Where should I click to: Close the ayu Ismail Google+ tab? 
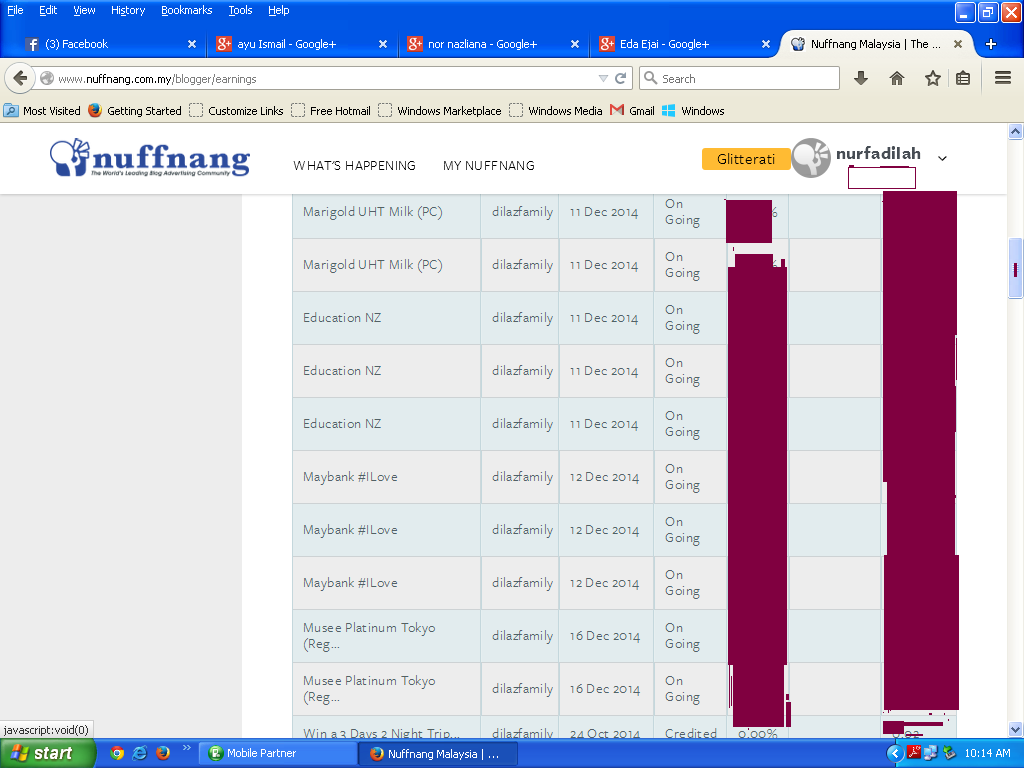click(383, 44)
